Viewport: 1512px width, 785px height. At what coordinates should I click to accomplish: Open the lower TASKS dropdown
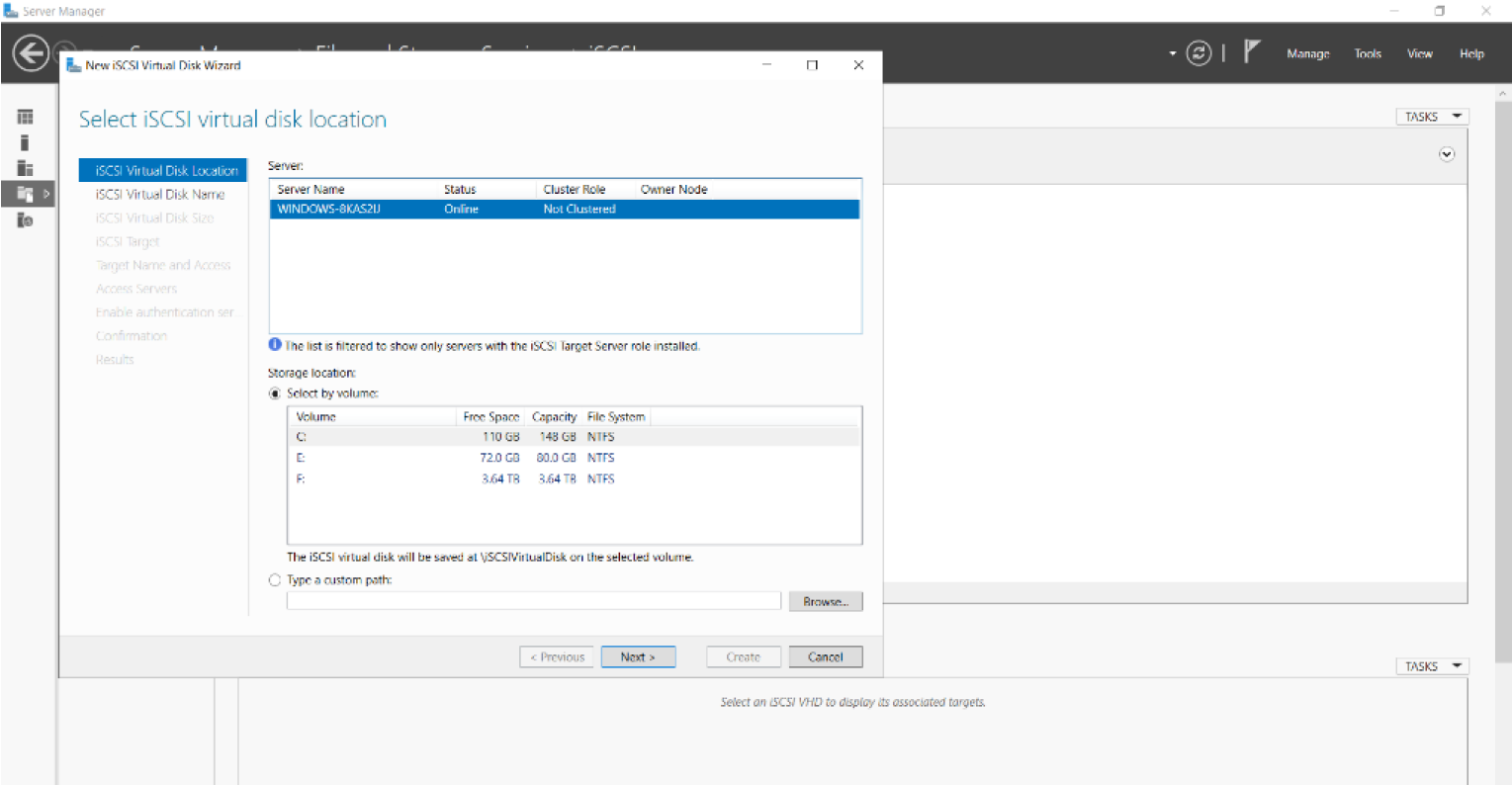point(1431,666)
